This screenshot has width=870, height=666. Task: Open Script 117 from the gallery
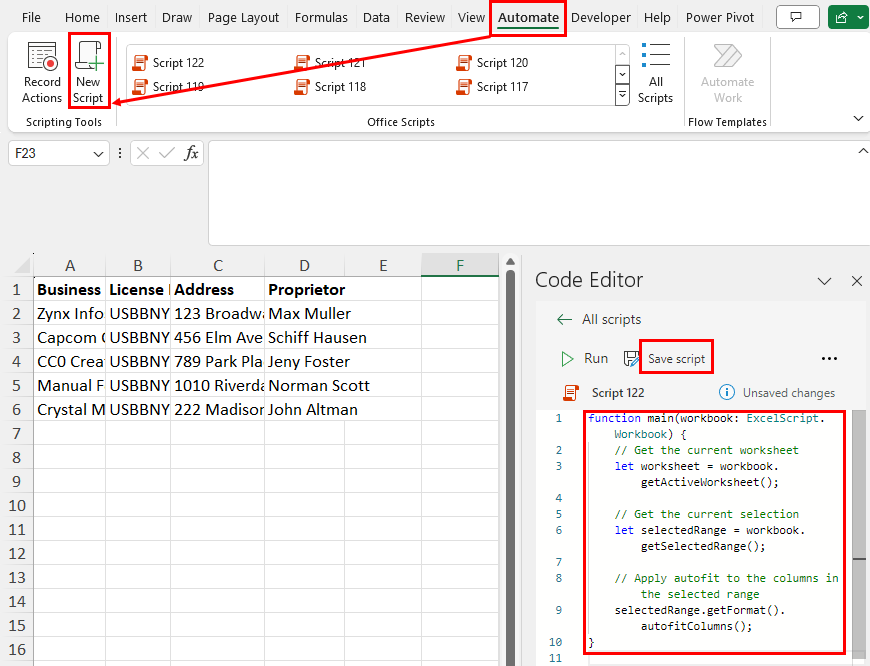pos(492,87)
